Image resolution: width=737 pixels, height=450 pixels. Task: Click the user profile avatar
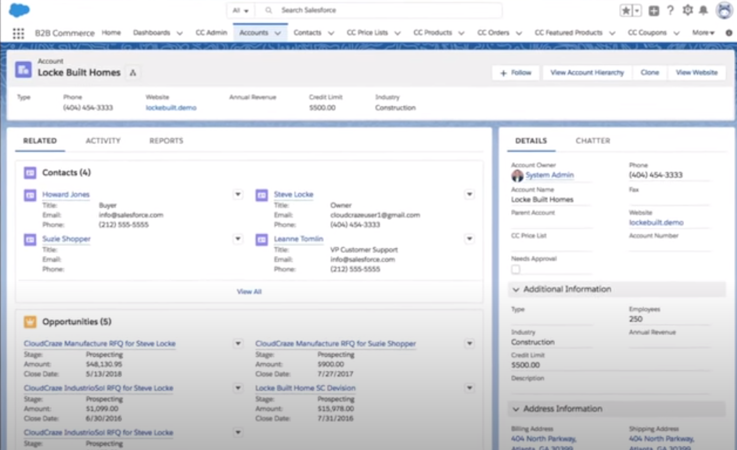coord(723,11)
